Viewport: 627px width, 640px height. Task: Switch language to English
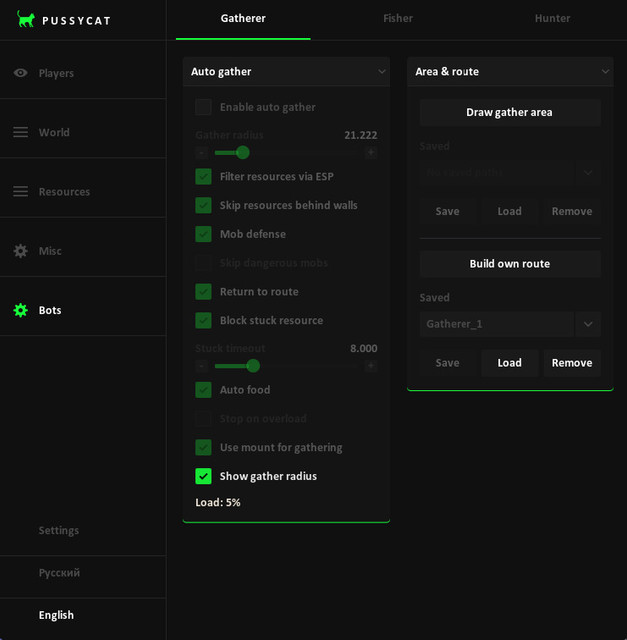(x=56, y=615)
